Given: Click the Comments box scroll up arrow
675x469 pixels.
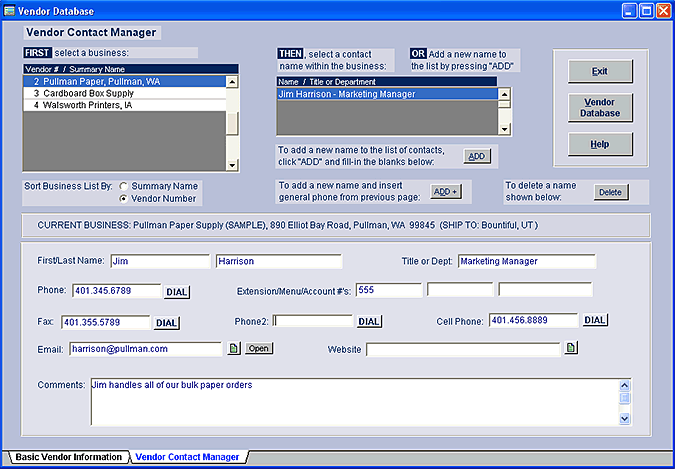Looking at the screenshot, I should [x=625, y=385].
